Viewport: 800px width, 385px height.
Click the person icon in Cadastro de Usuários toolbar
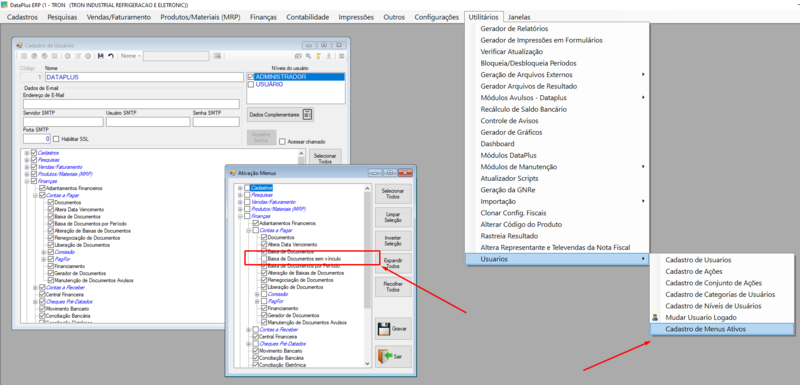click(x=329, y=56)
